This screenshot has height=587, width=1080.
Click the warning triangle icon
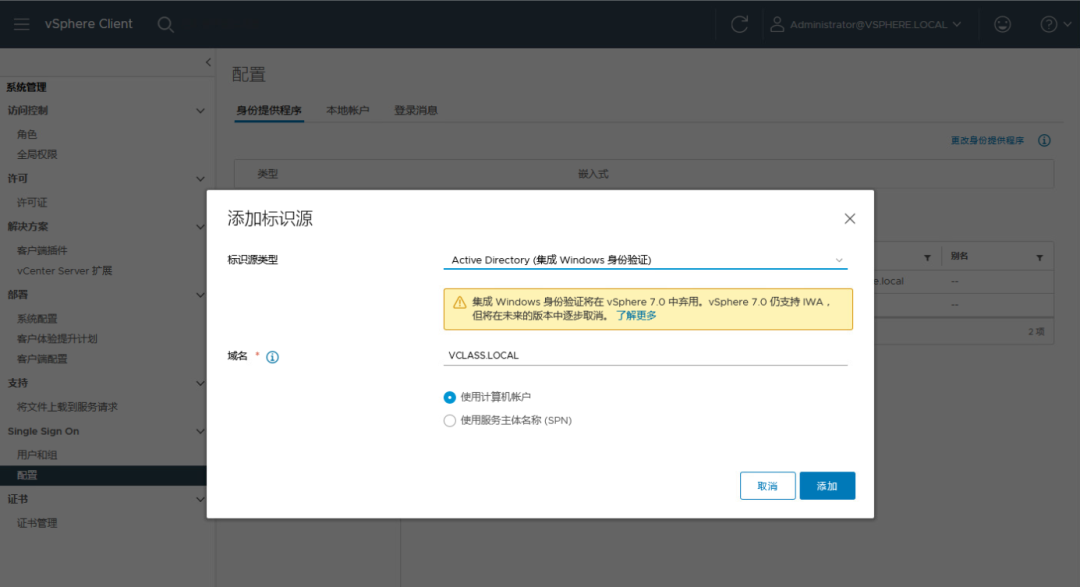tap(459, 302)
